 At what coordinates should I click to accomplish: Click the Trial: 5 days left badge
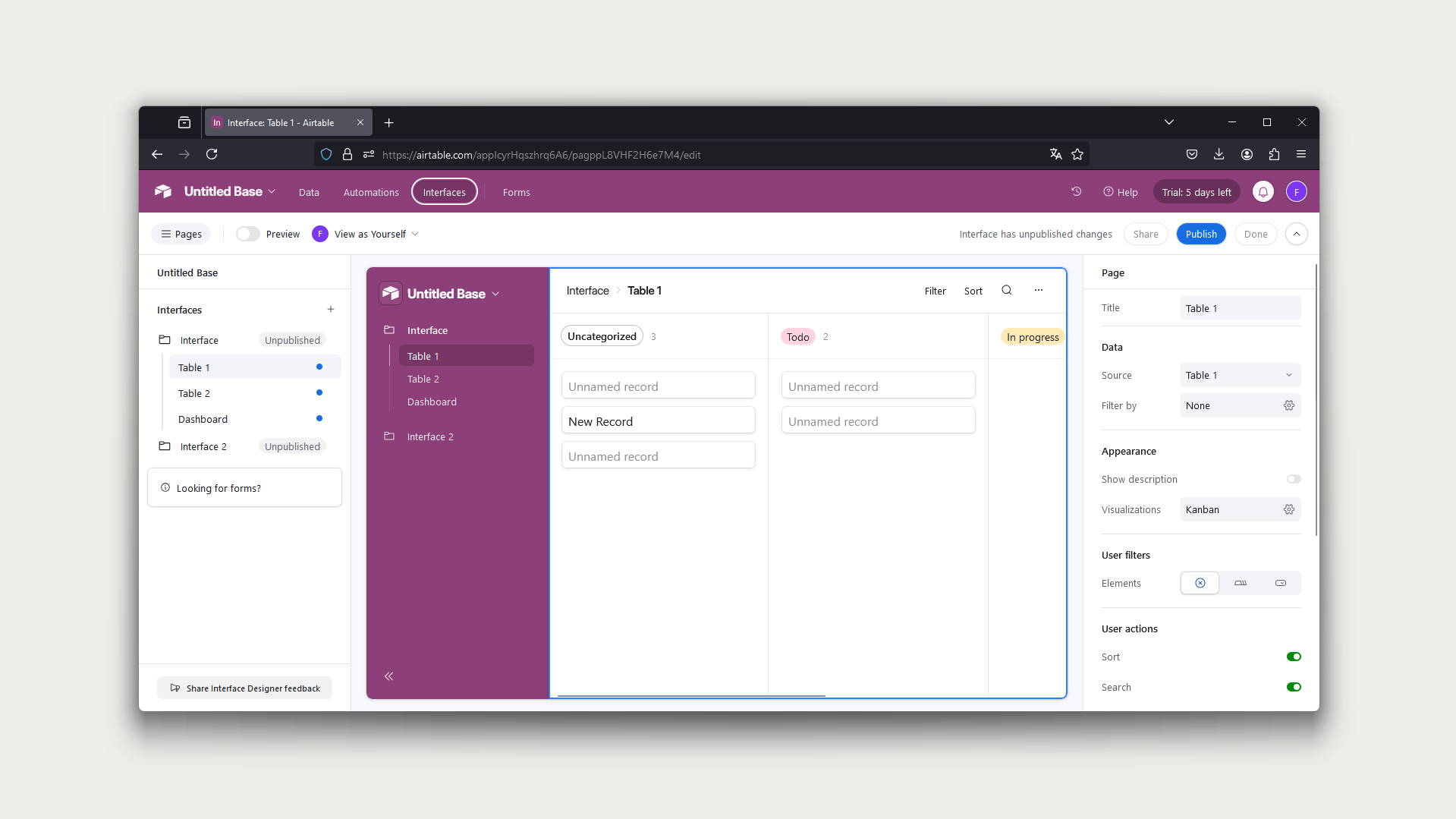point(1197,192)
